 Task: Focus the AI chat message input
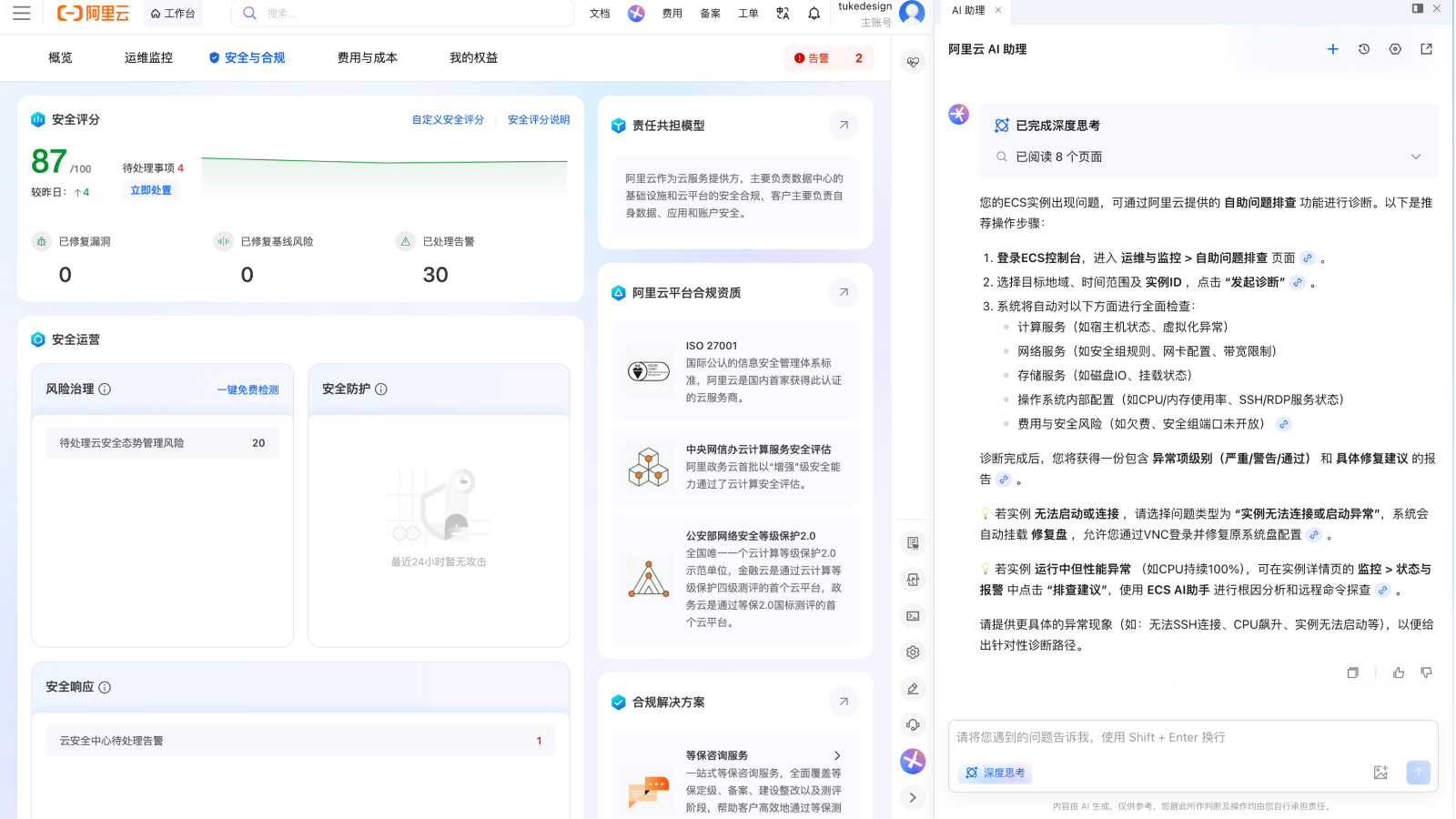(x=1192, y=738)
